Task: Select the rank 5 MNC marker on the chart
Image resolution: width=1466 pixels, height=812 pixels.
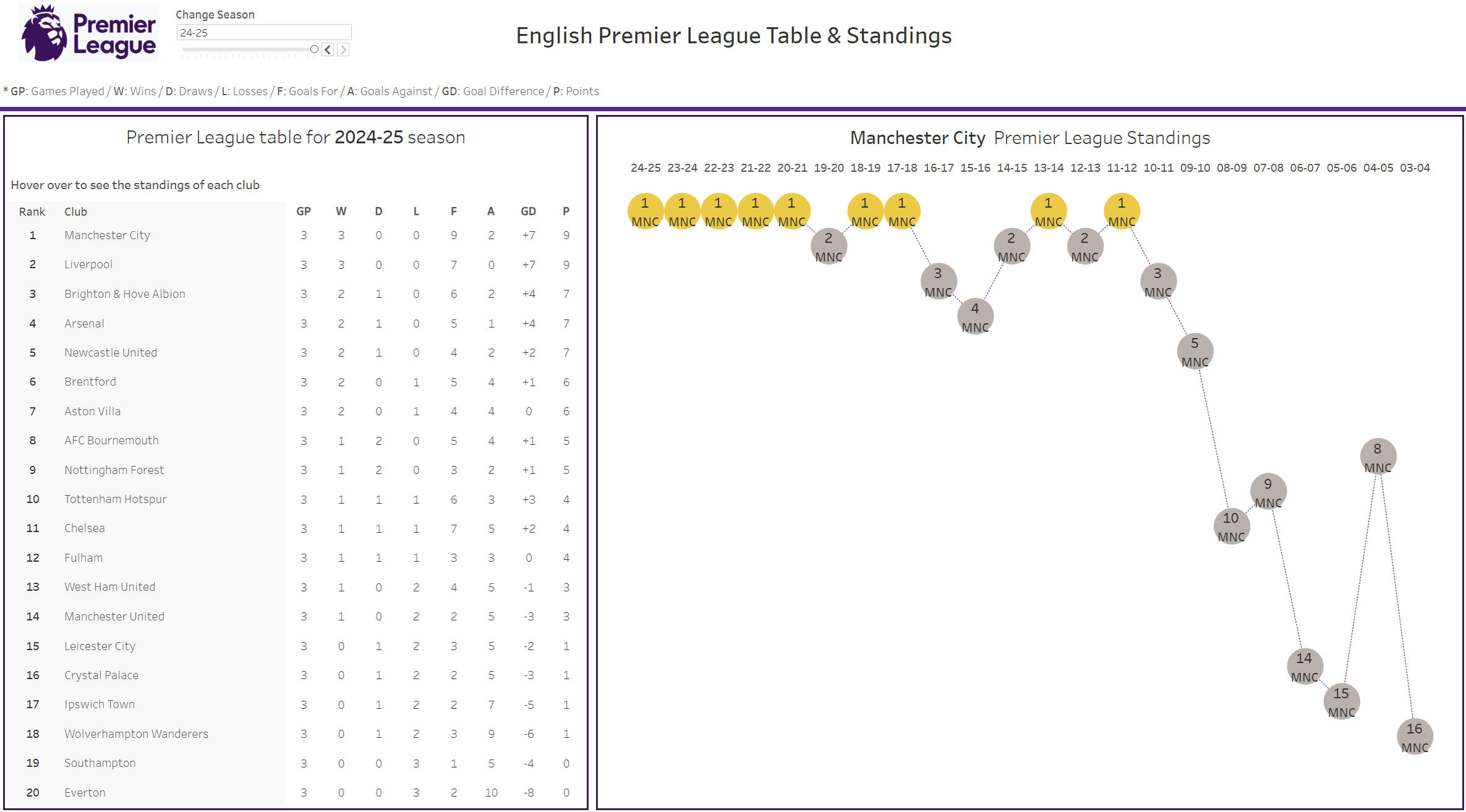Action: click(x=1195, y=351)
